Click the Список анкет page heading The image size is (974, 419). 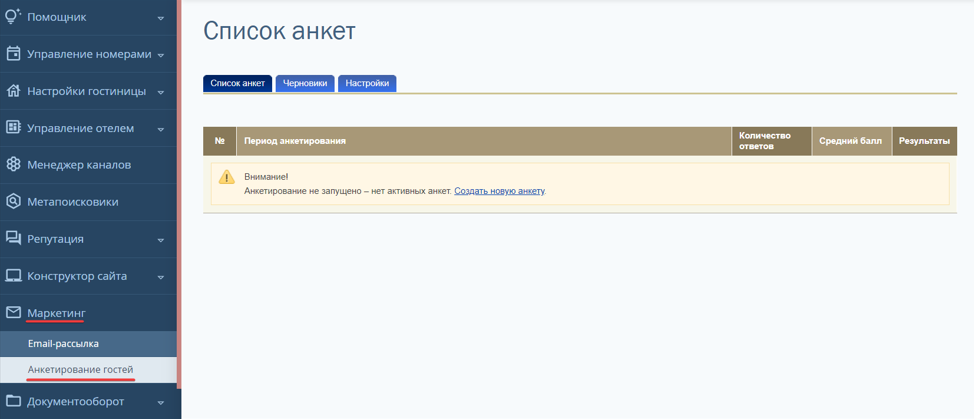280,31
